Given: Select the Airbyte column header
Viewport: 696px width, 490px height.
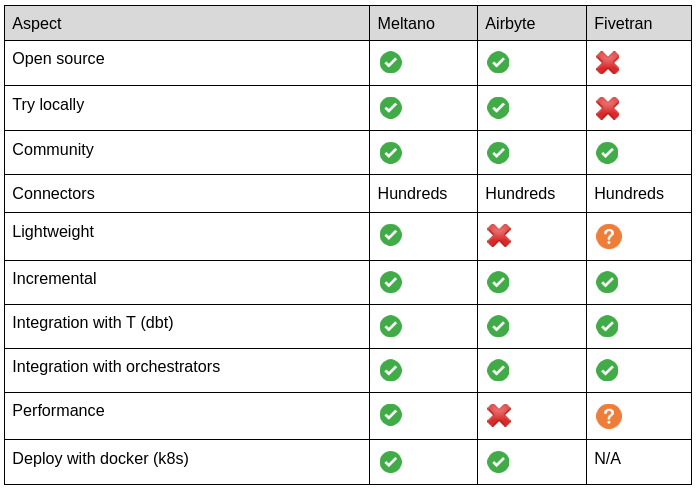Looking at the screenshot, I should click(512, 24).
